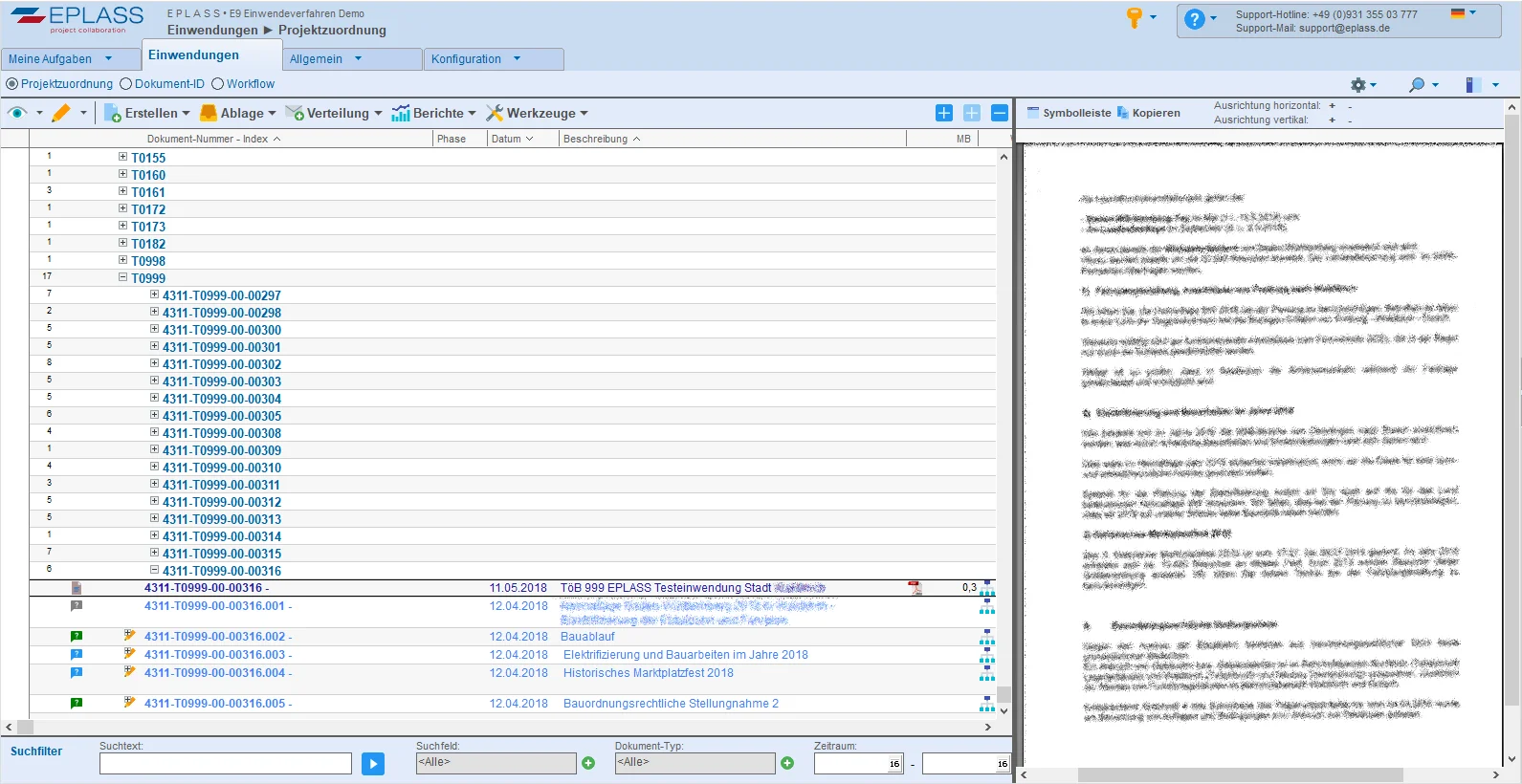Open the Meine Aufgaben tab
The image size is (1522, 784).
click(50, 59)
